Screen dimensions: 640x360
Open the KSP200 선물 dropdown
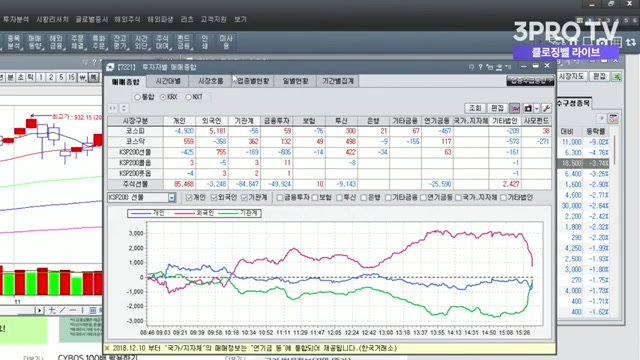coord(172,198)
